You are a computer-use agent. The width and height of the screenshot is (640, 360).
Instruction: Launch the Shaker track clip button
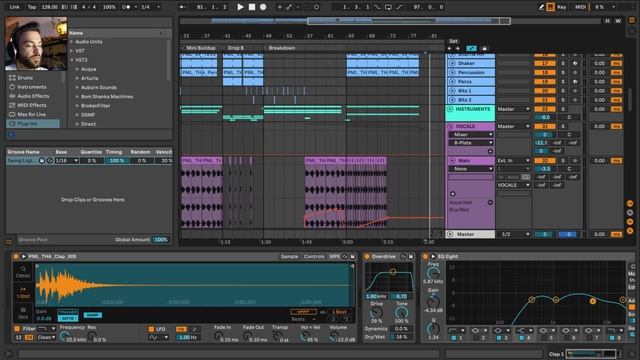pos(452,63)
